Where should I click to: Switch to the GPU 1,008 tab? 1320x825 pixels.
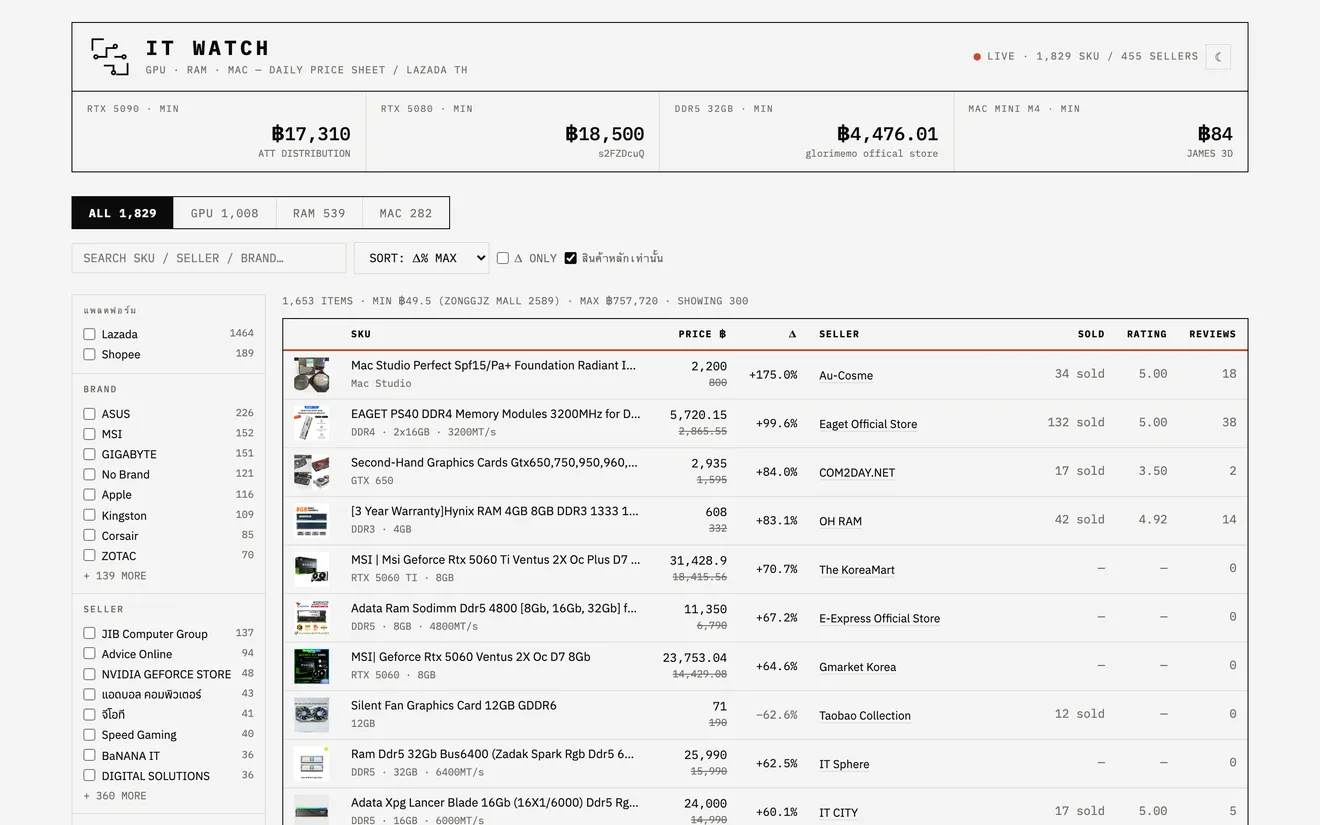tap(224, 213)
